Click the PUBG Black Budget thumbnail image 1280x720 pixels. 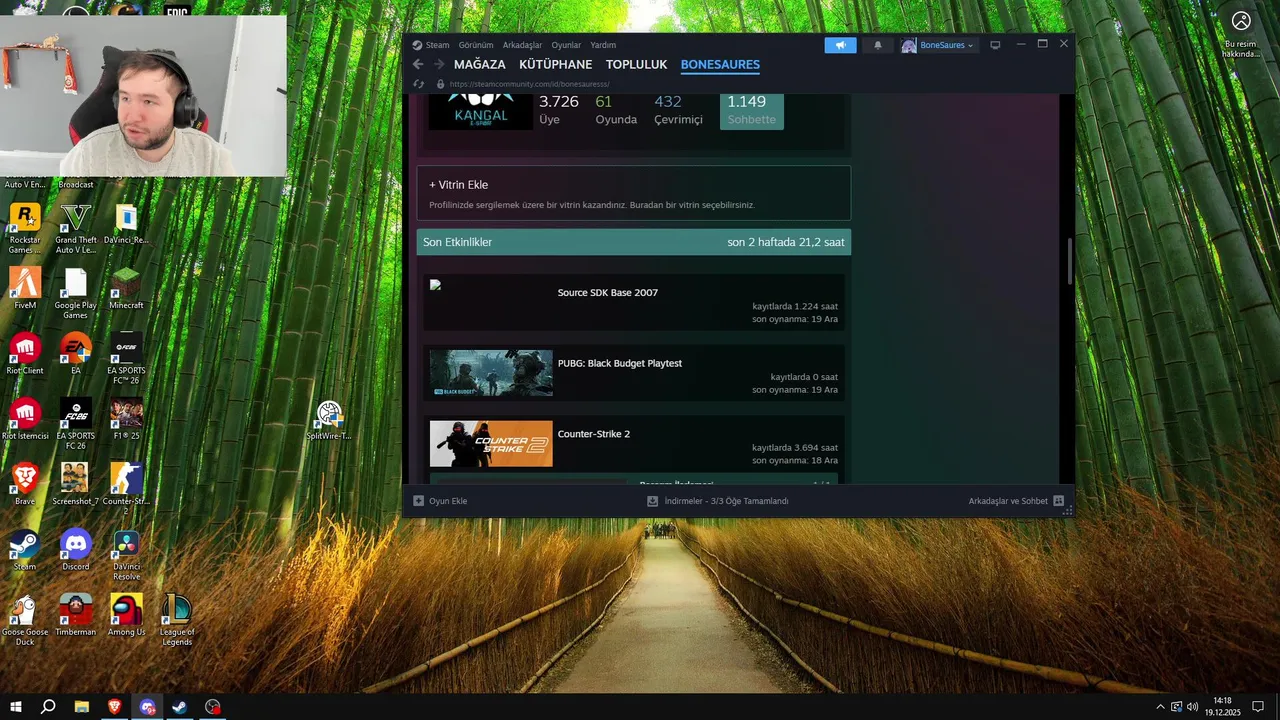(491, 373)
